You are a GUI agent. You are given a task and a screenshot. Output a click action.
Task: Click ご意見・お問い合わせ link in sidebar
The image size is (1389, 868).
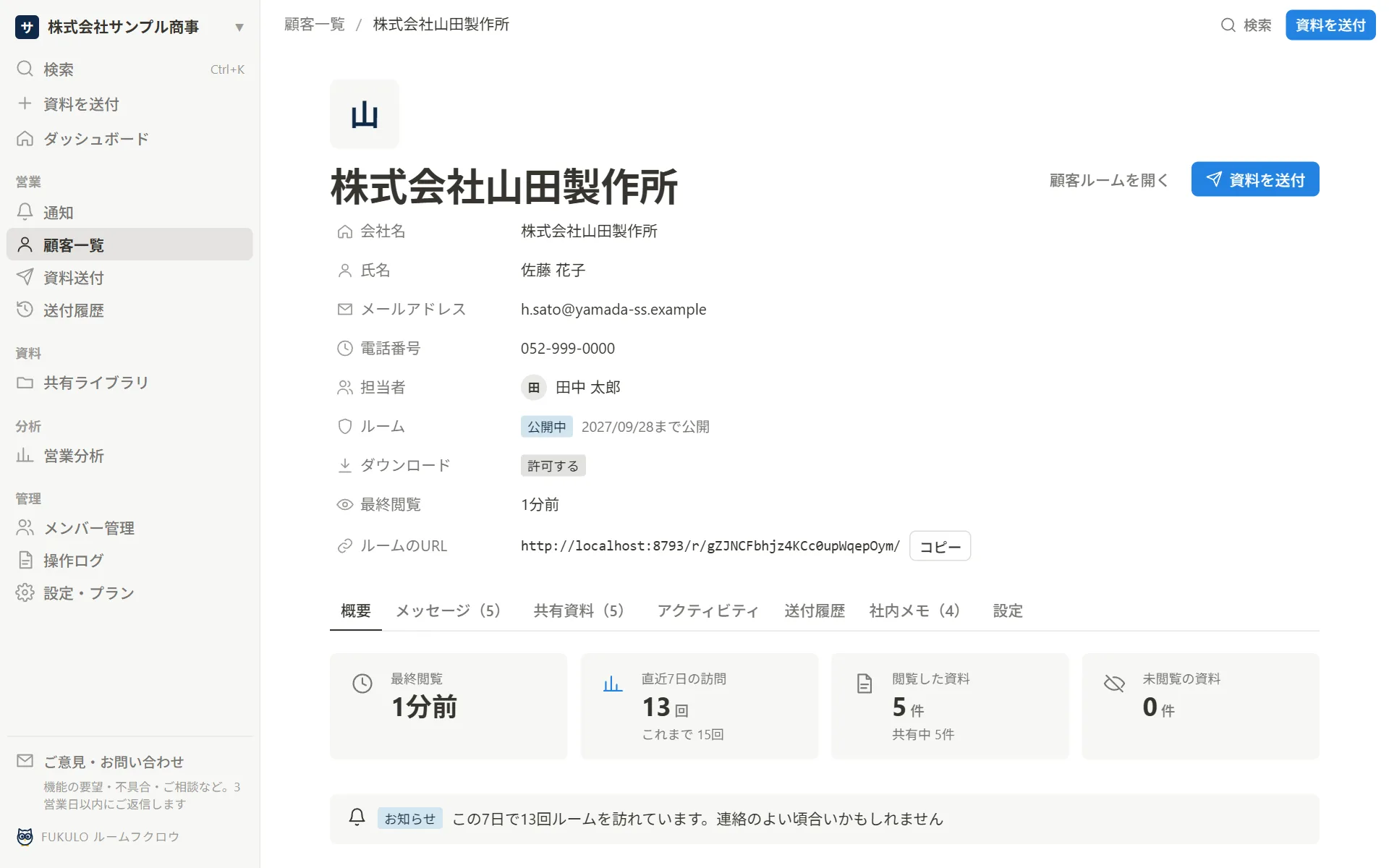114,762
